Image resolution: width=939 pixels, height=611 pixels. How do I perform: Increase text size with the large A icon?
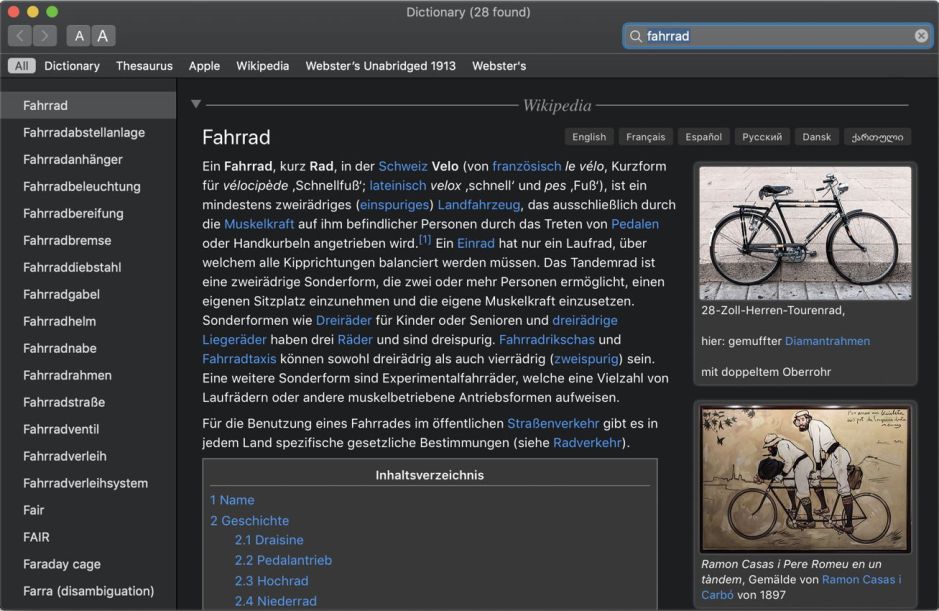pyautogui.click(x=104, y=36)
